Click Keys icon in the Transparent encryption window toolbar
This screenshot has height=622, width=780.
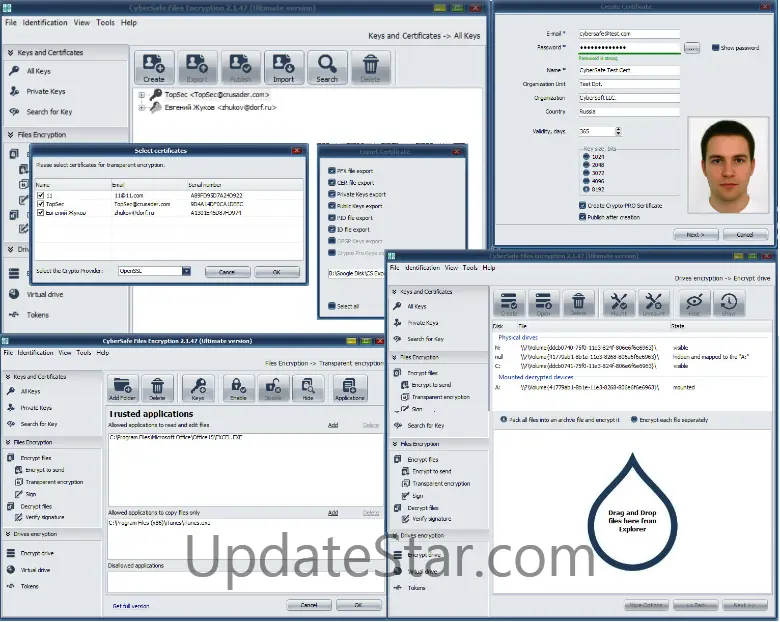coord(198,388)
